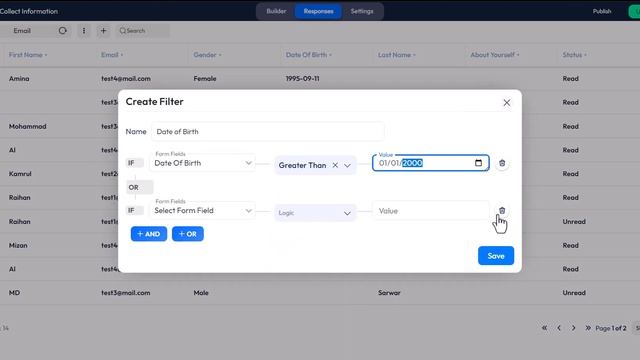This screenshot has height=360, width=640.
Task: Click the 1995-09-11 date cell
Action: pos(302,78)
